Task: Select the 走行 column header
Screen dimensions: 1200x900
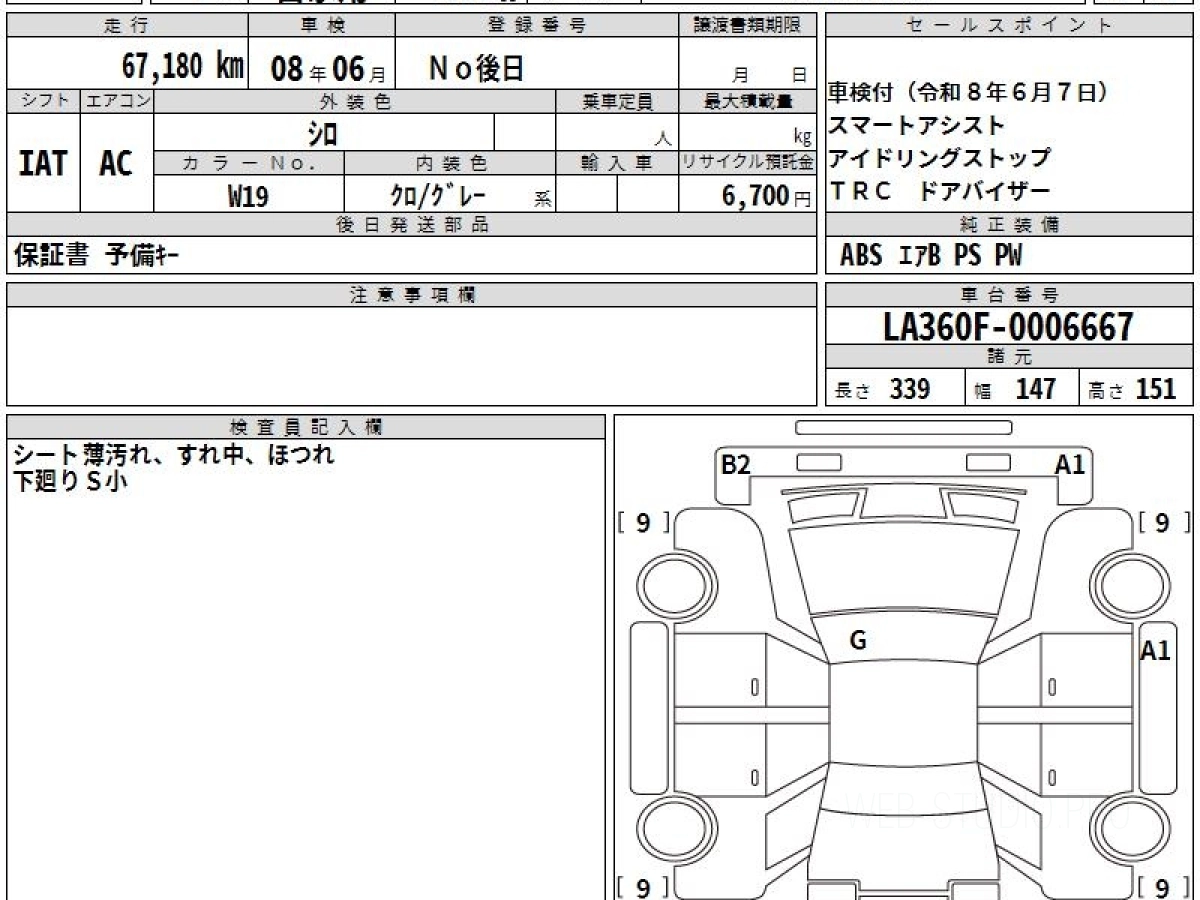Action: (126, 25)
